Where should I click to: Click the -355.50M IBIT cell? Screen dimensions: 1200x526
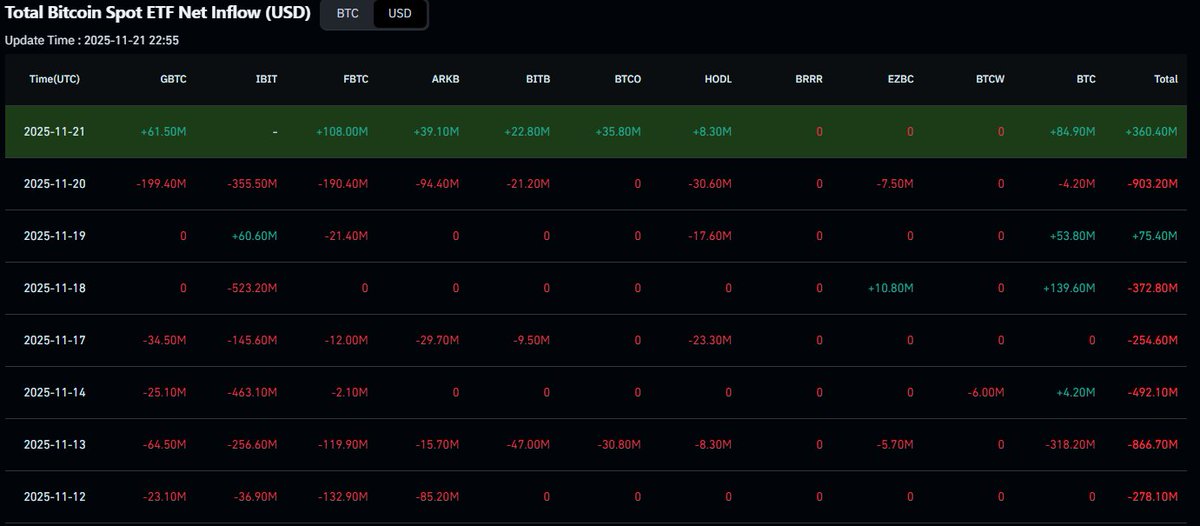click(x=252, y=184)
